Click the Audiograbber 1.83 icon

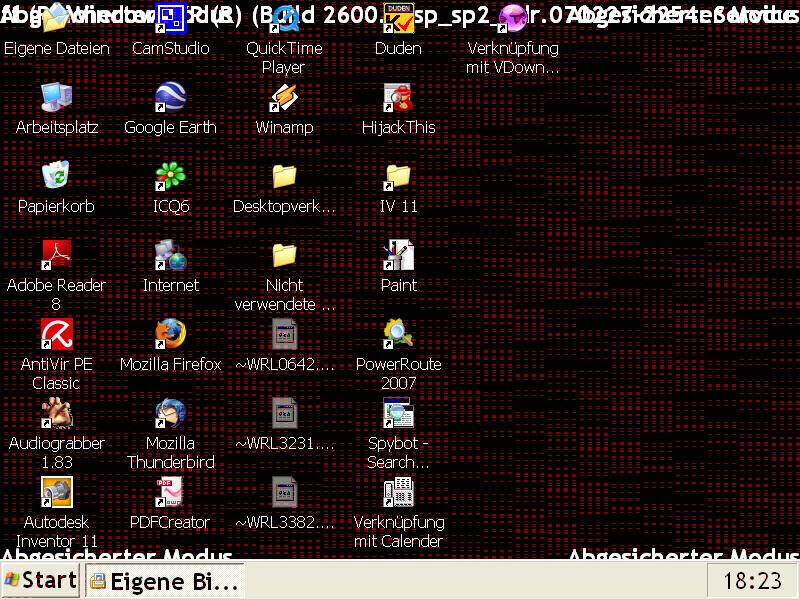coord(56,413)
